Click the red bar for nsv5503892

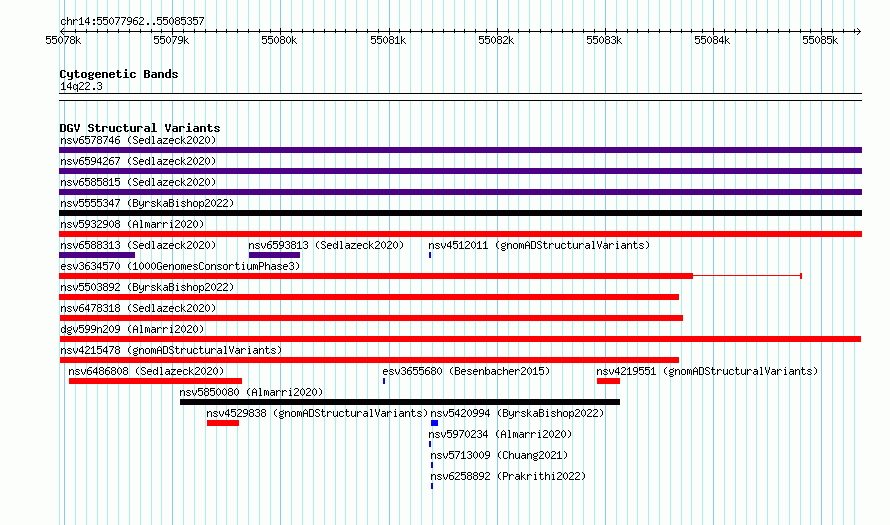click(369, 297)
